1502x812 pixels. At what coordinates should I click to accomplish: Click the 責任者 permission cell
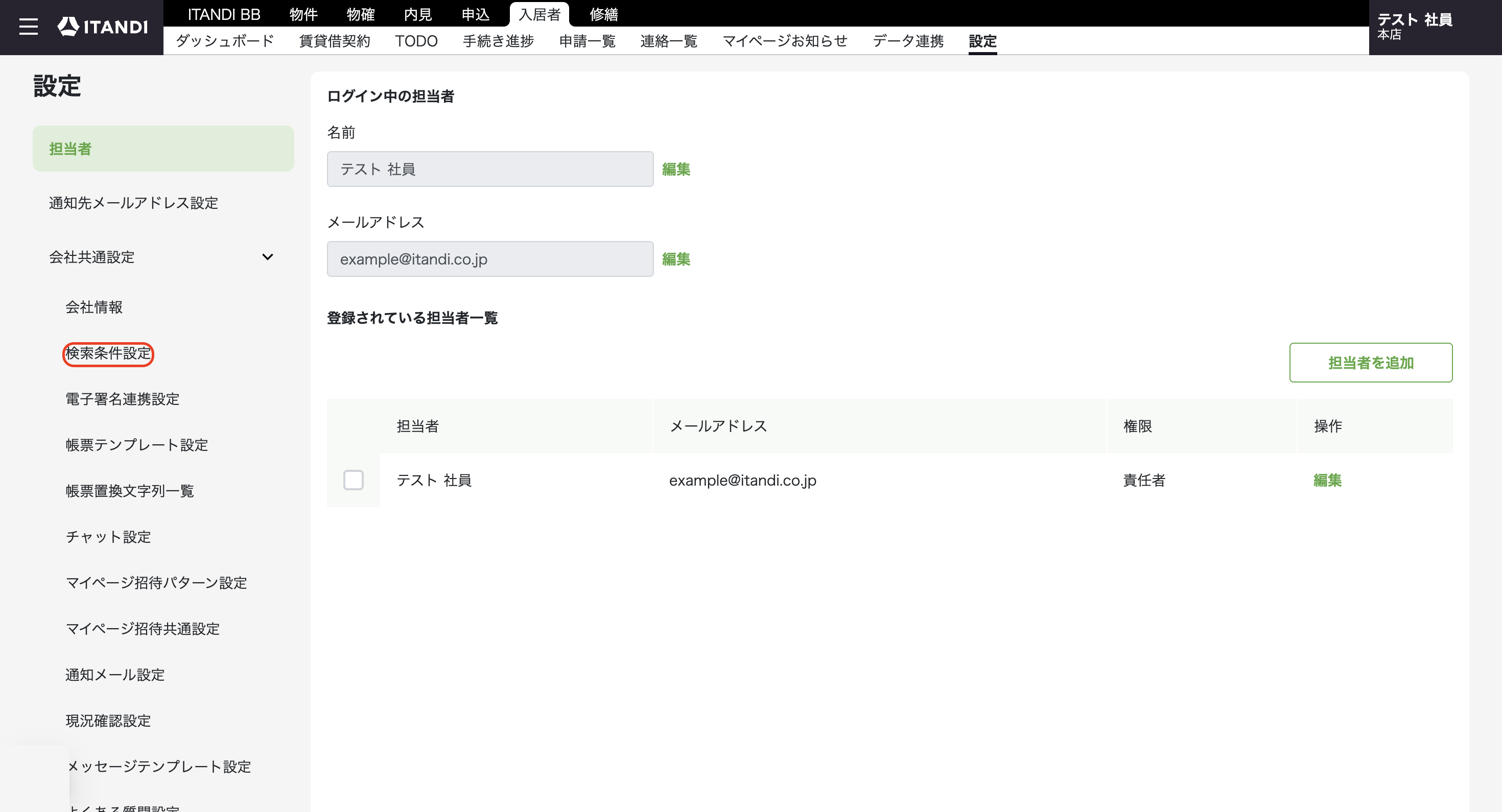1144,481
